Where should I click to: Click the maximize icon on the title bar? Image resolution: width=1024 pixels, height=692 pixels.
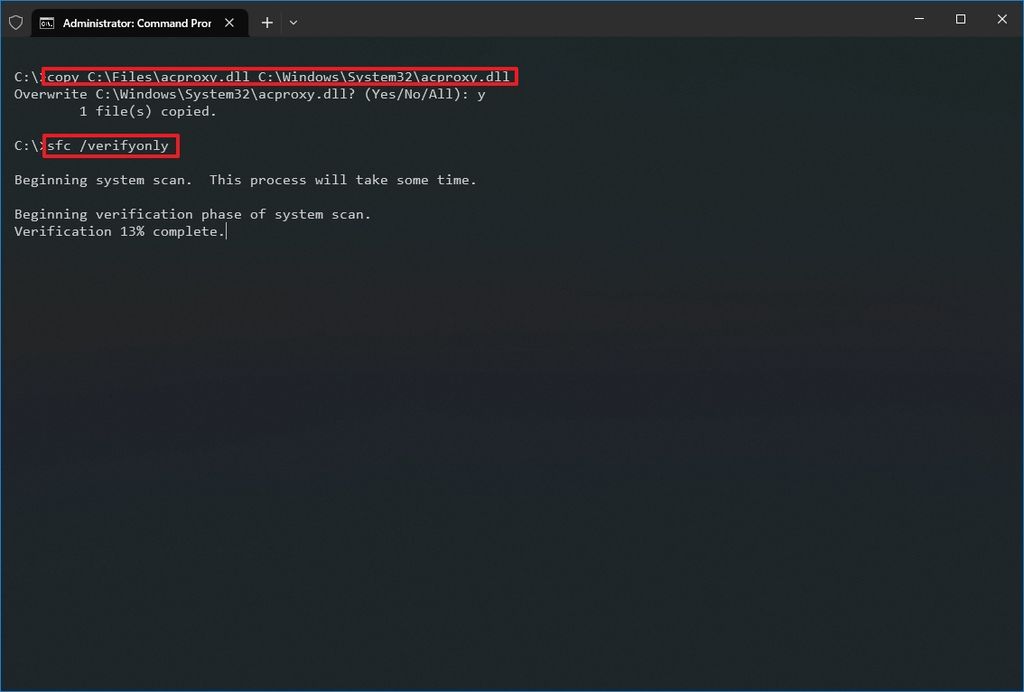tap(959, 19)
